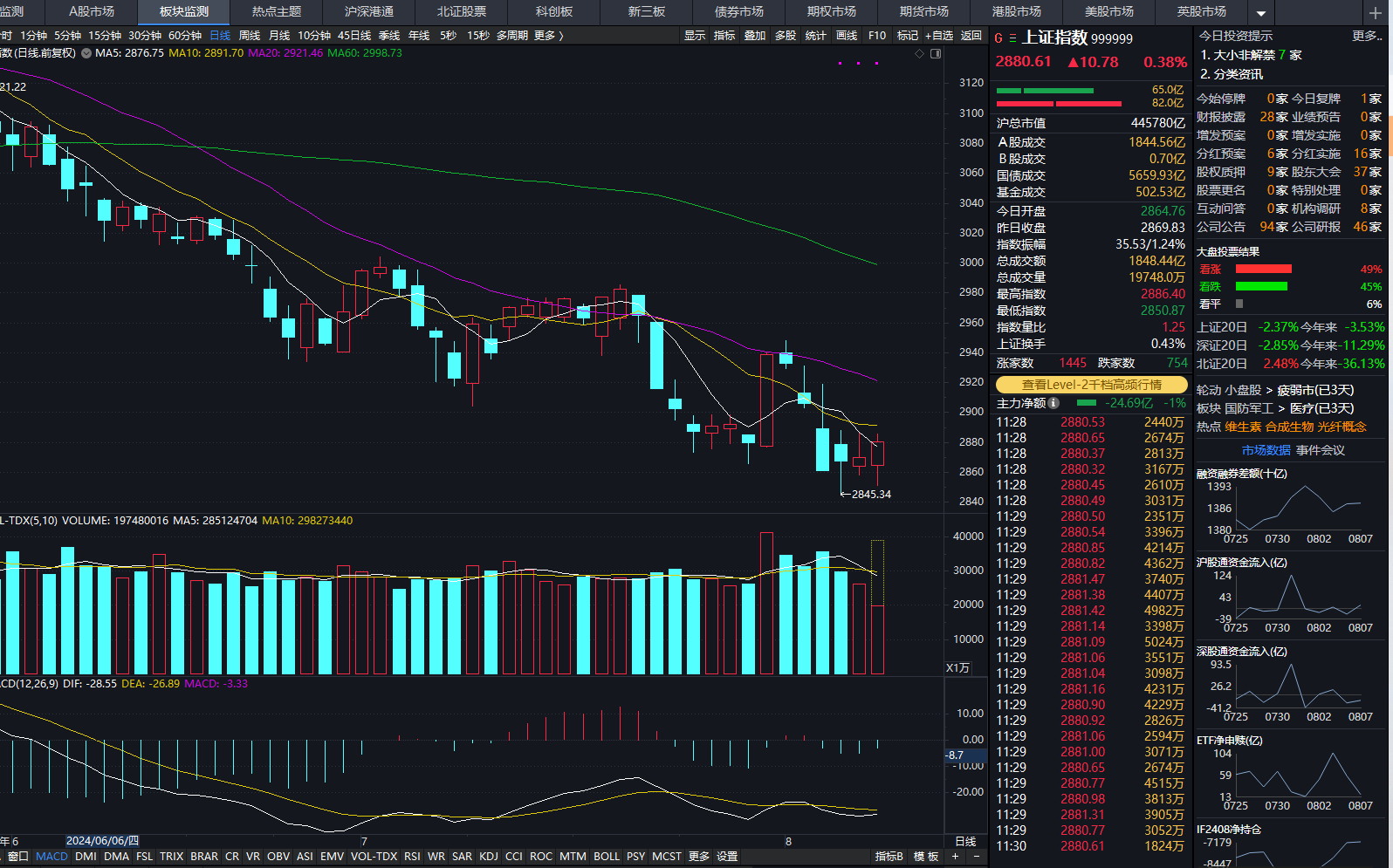Click the green list icon beside 上证指数
This screenshot has height=868, width=1393.
pos(1012,38)
